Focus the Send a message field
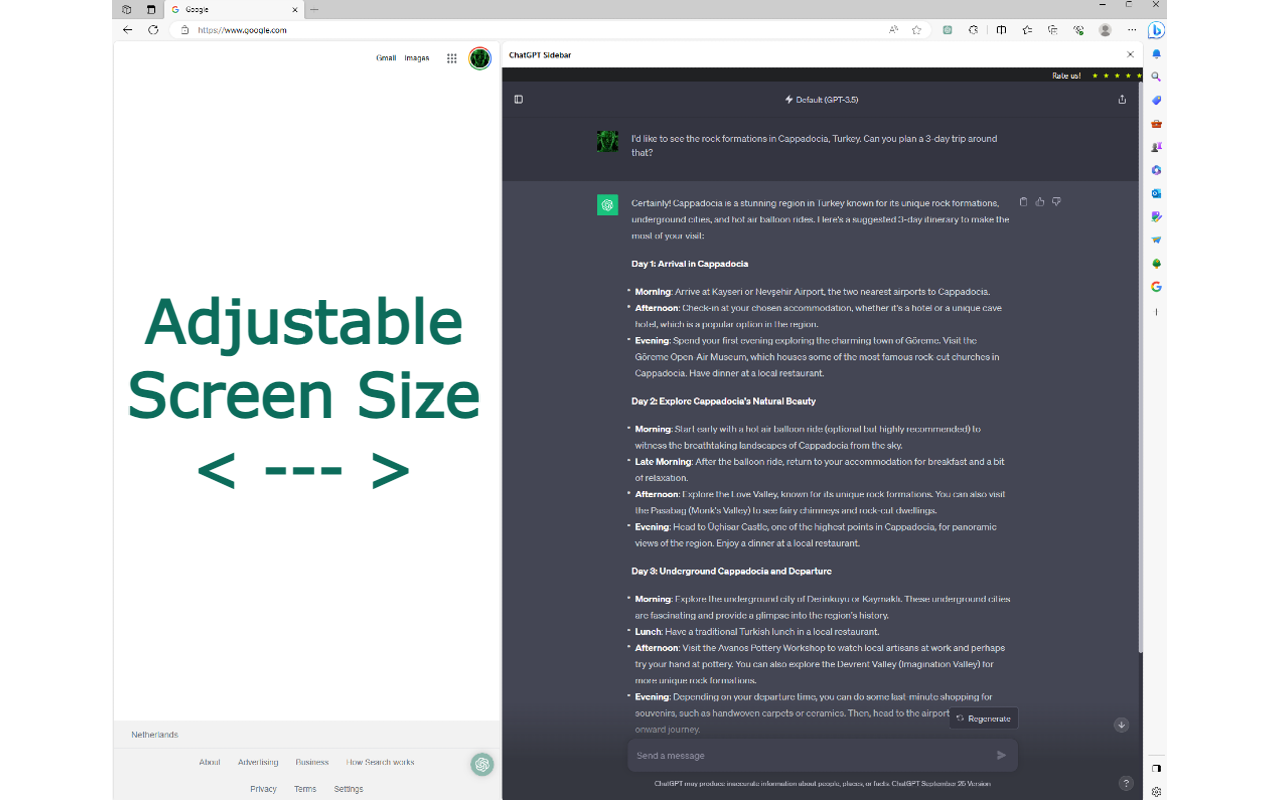The width and height of the screenshot is (1280, 800). tap(822, 755)
